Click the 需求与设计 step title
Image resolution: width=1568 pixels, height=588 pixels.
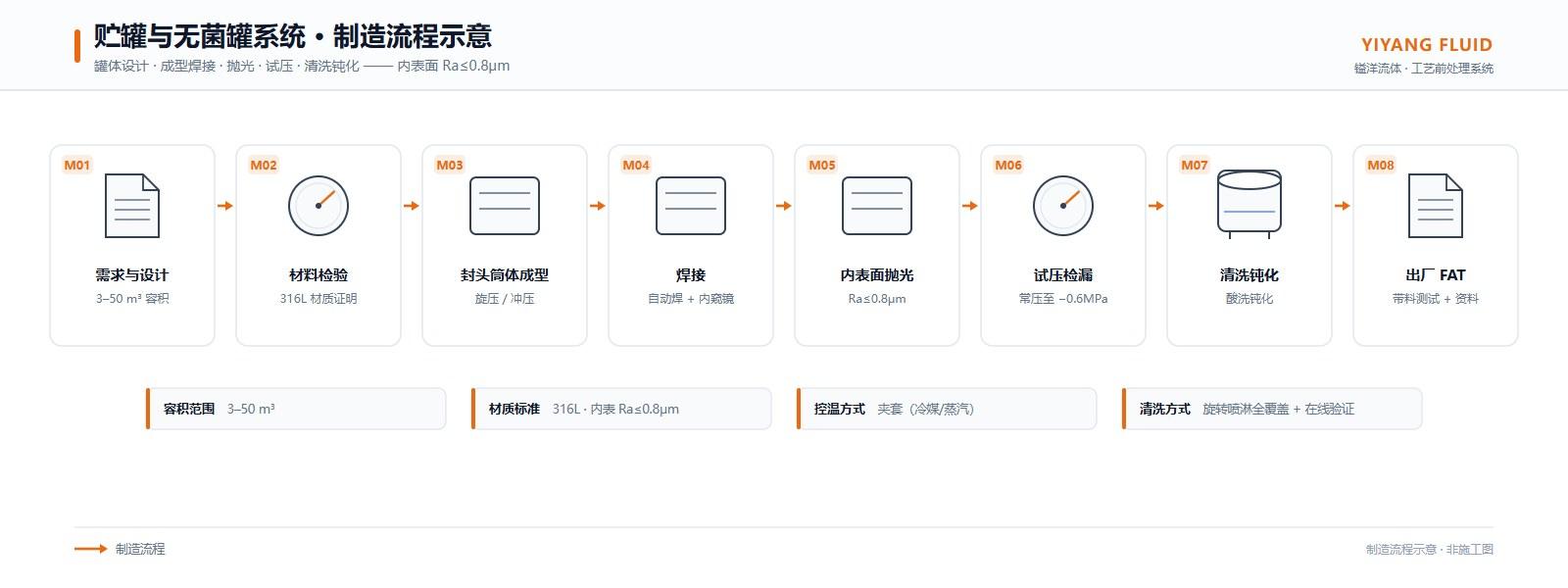[x=132, y=275]
